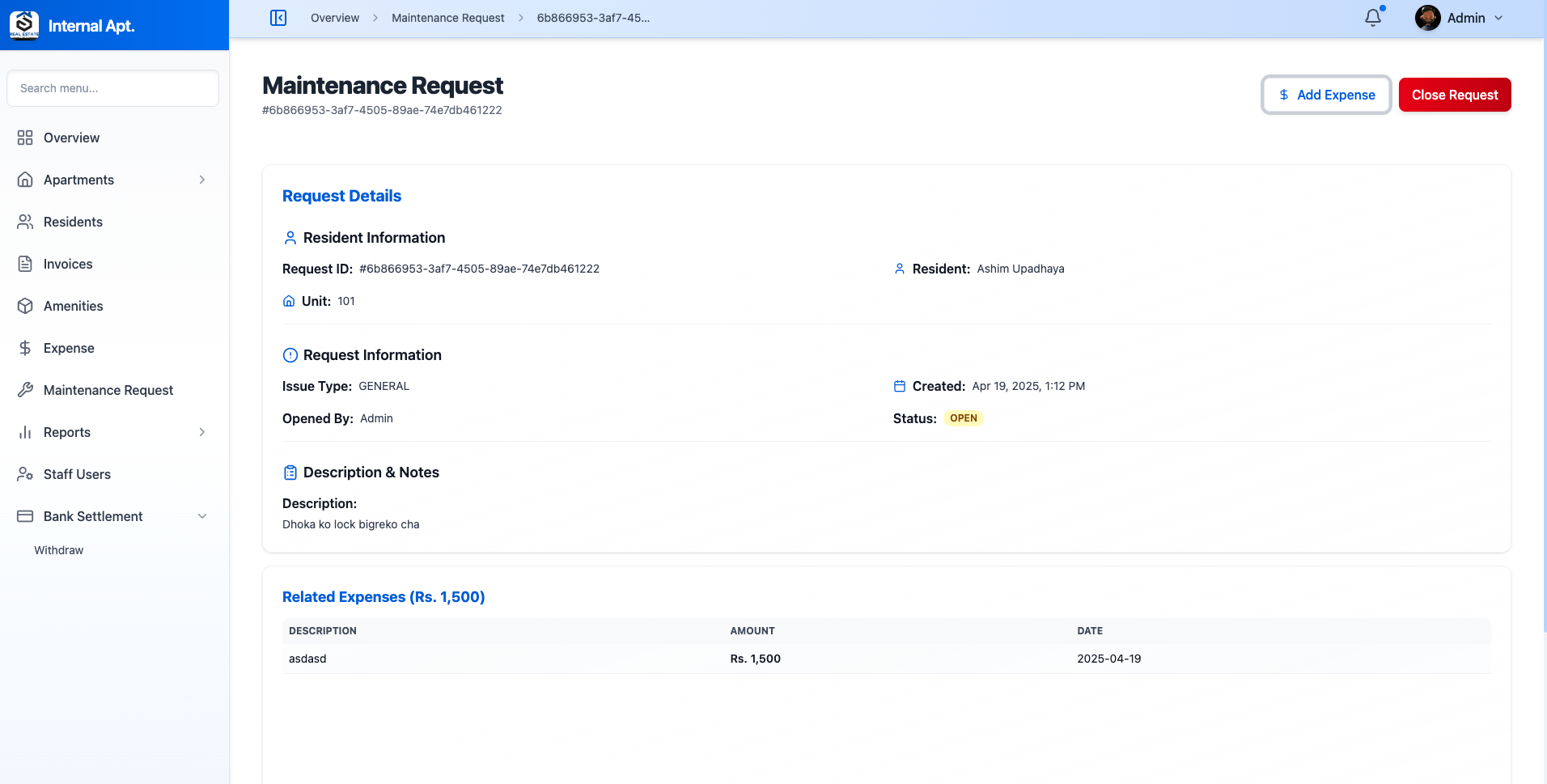
Task: Click the Invoices document icon
Action: pos(25,264)
